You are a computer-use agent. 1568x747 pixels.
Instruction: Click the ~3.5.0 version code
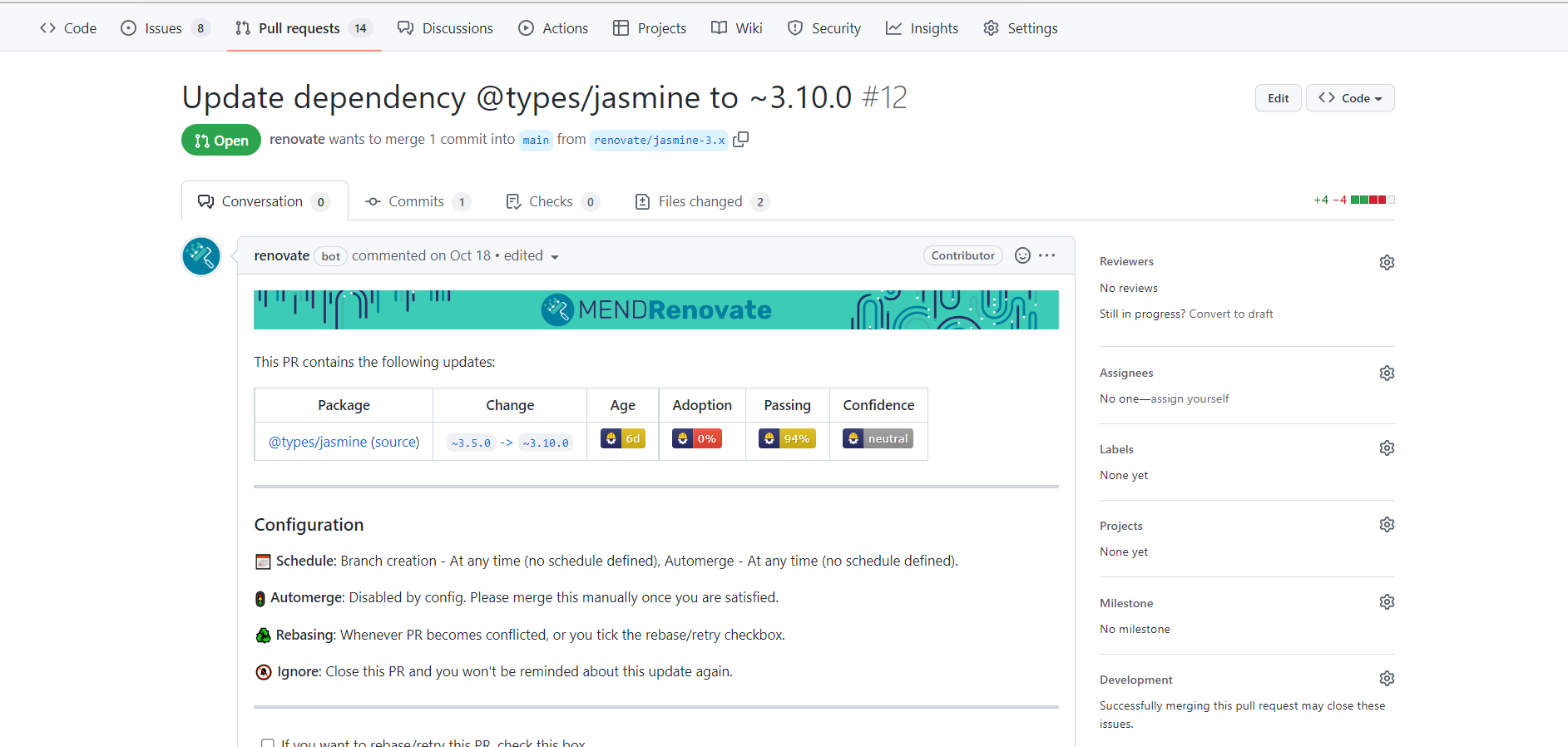(x=471, y=443)
